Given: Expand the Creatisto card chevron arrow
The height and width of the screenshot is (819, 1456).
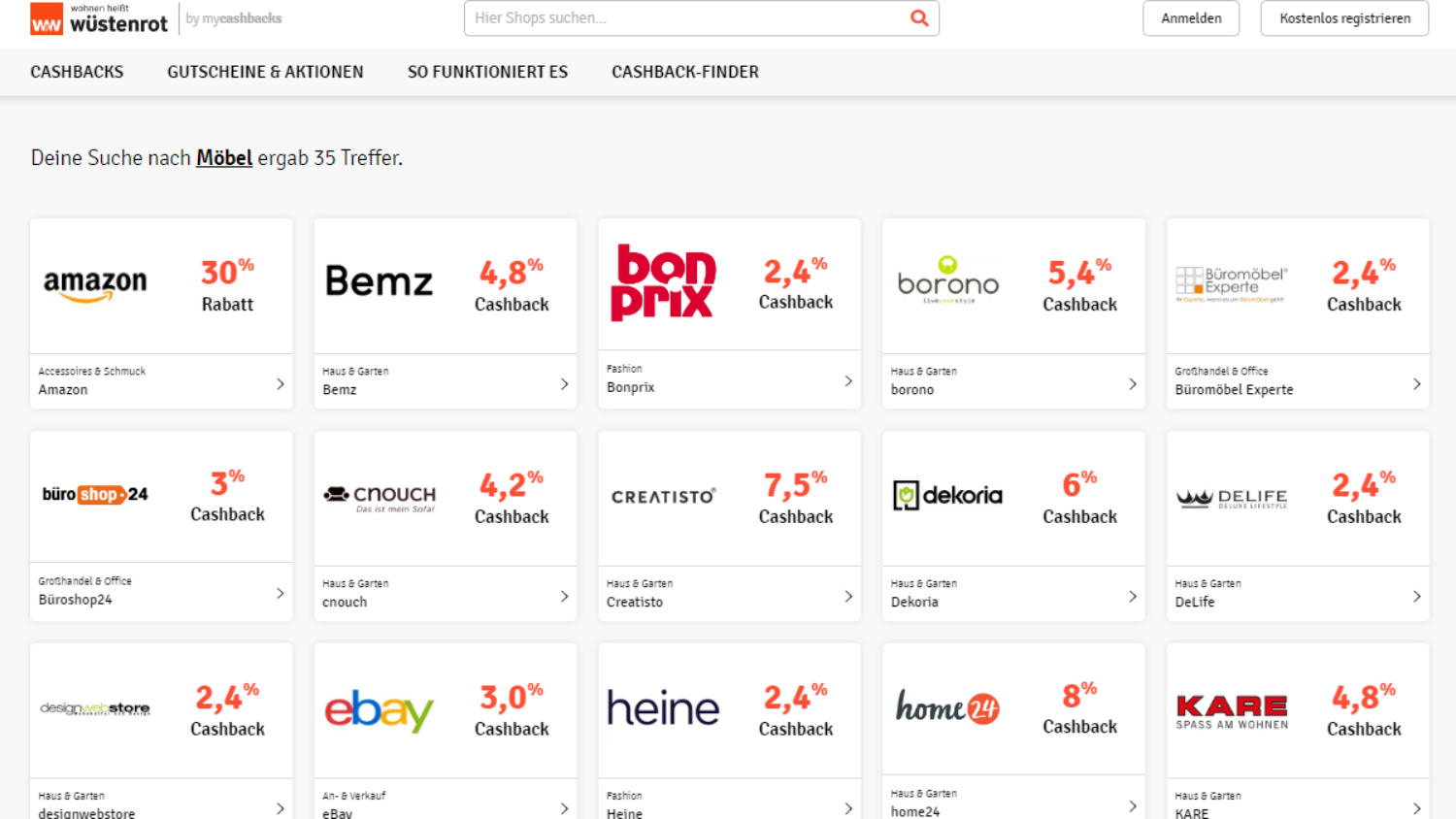Looking at the screenshot, I should click(x=848, y=597).
